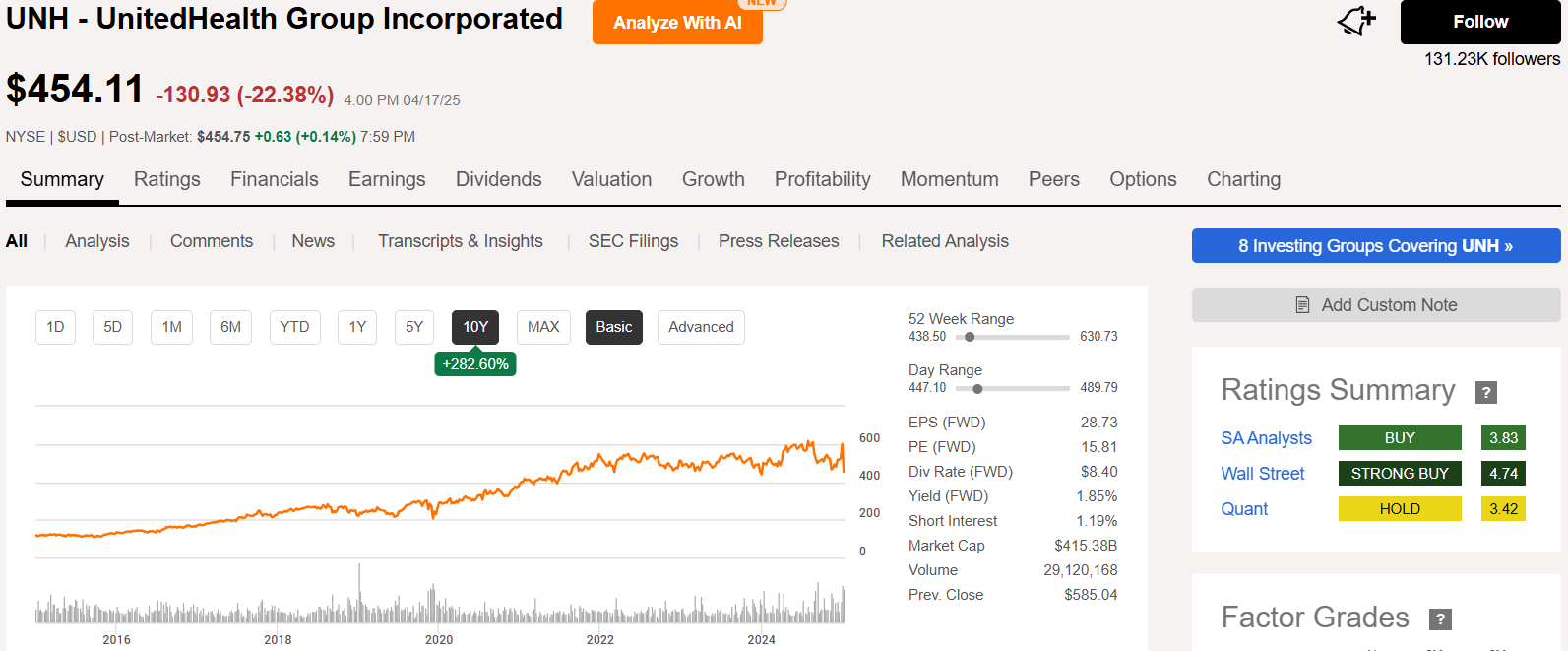1568x651 pixels.
Task: Set chart range to 1Y
Action: (x=357, y=327)
